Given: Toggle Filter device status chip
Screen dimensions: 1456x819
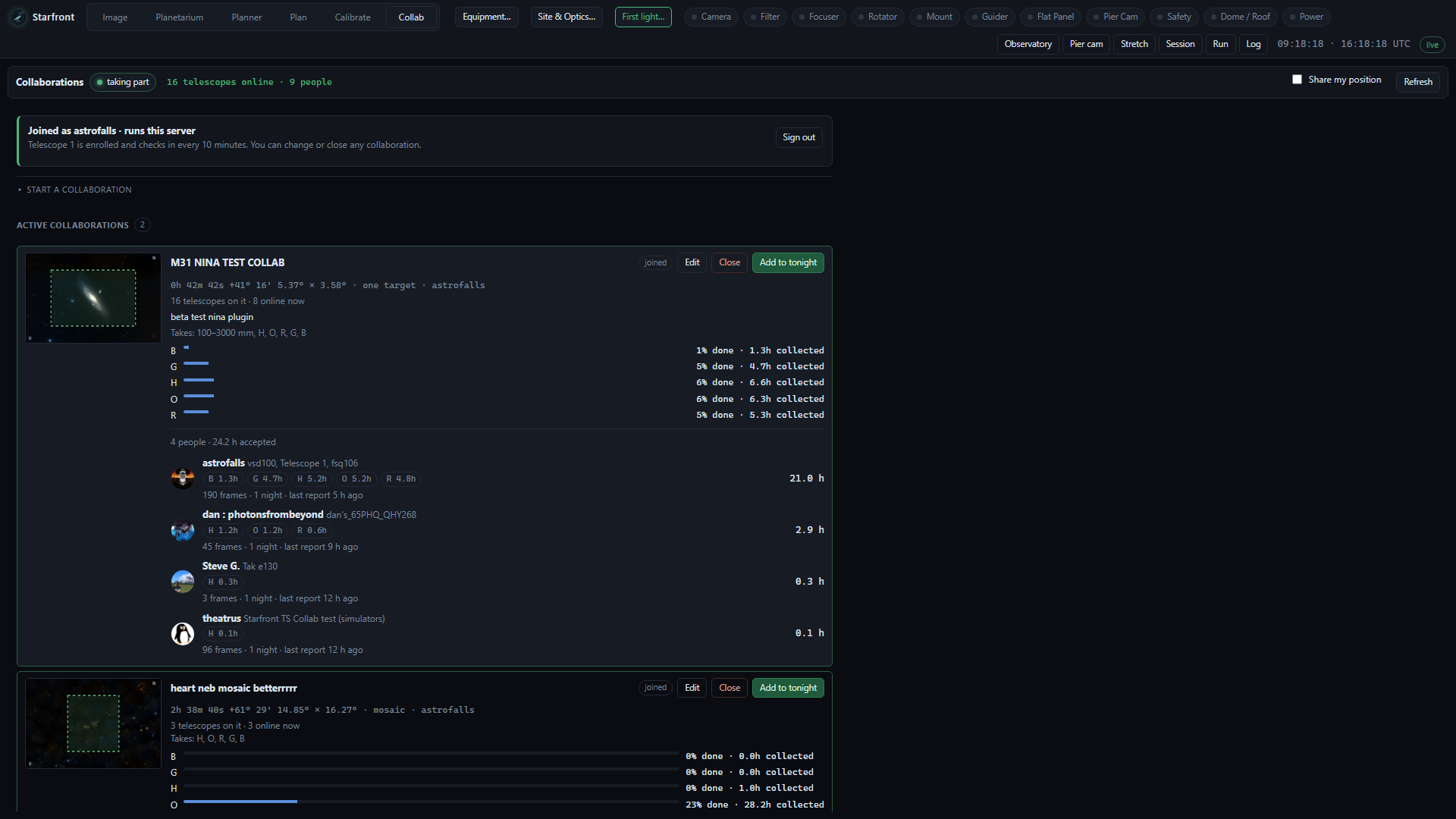Looking at the screenshot, I should point(764,17).
